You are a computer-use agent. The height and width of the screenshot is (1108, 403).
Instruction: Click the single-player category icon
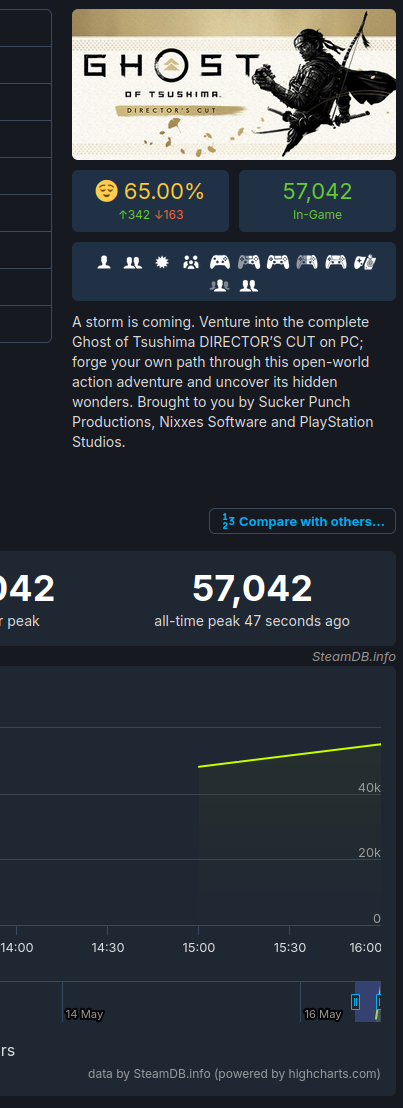[x=105, y=263]
